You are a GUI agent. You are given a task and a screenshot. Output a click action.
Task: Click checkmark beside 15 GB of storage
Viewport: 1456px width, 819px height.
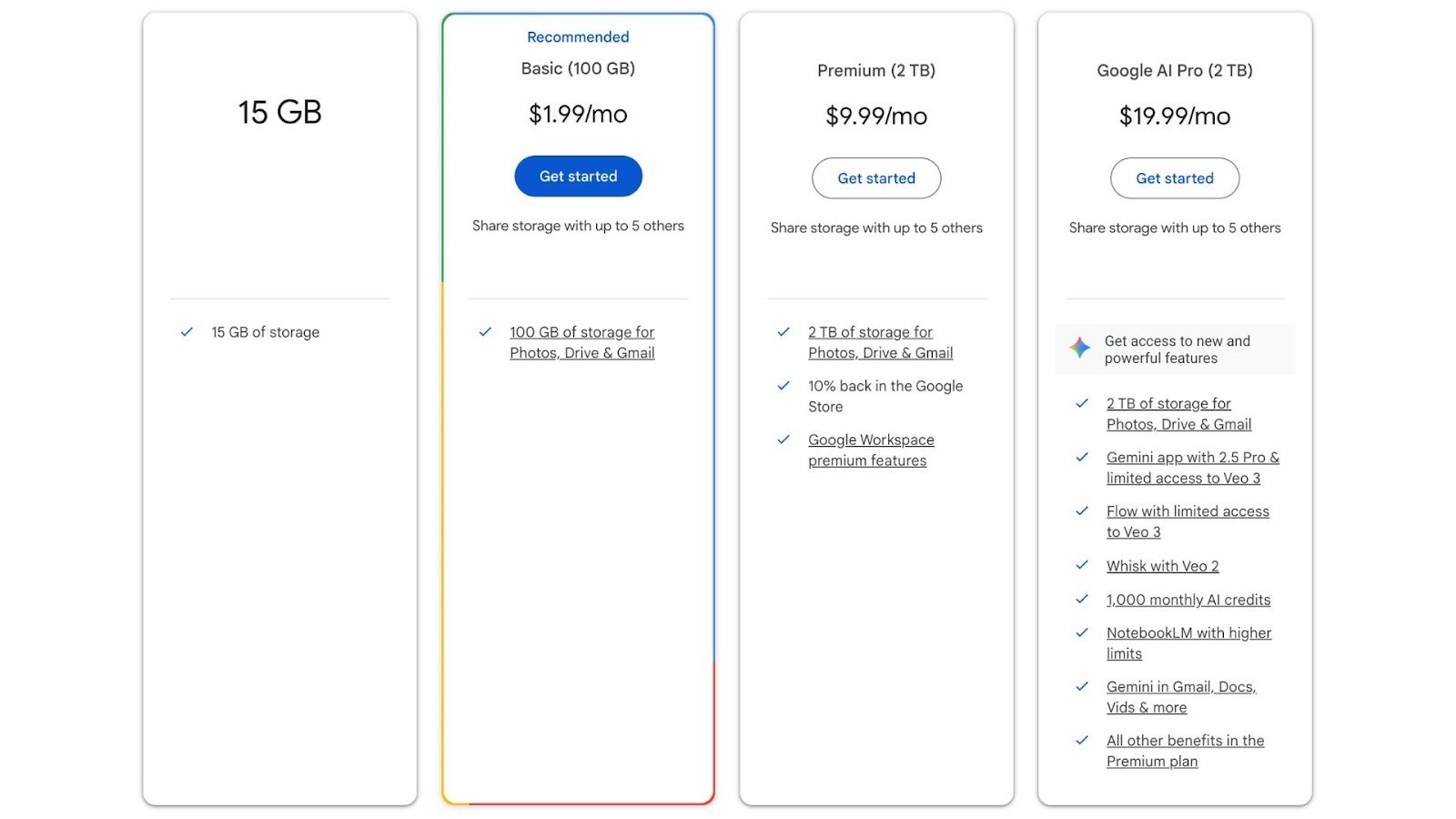click(187, 332)
